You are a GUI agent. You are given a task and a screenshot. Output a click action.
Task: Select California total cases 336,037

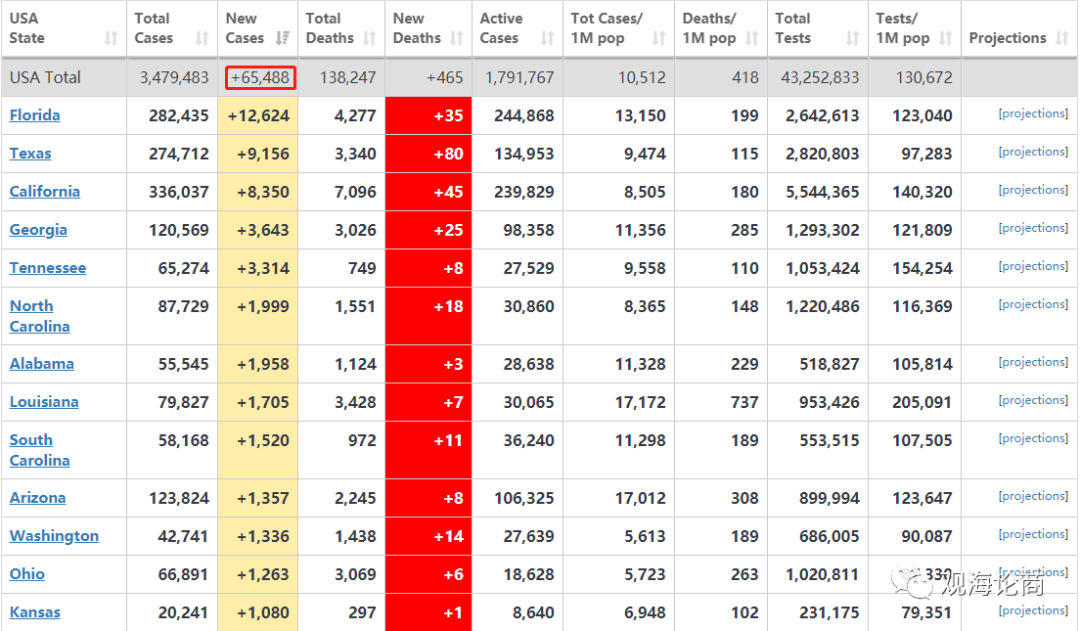click(x=179, y=192)
